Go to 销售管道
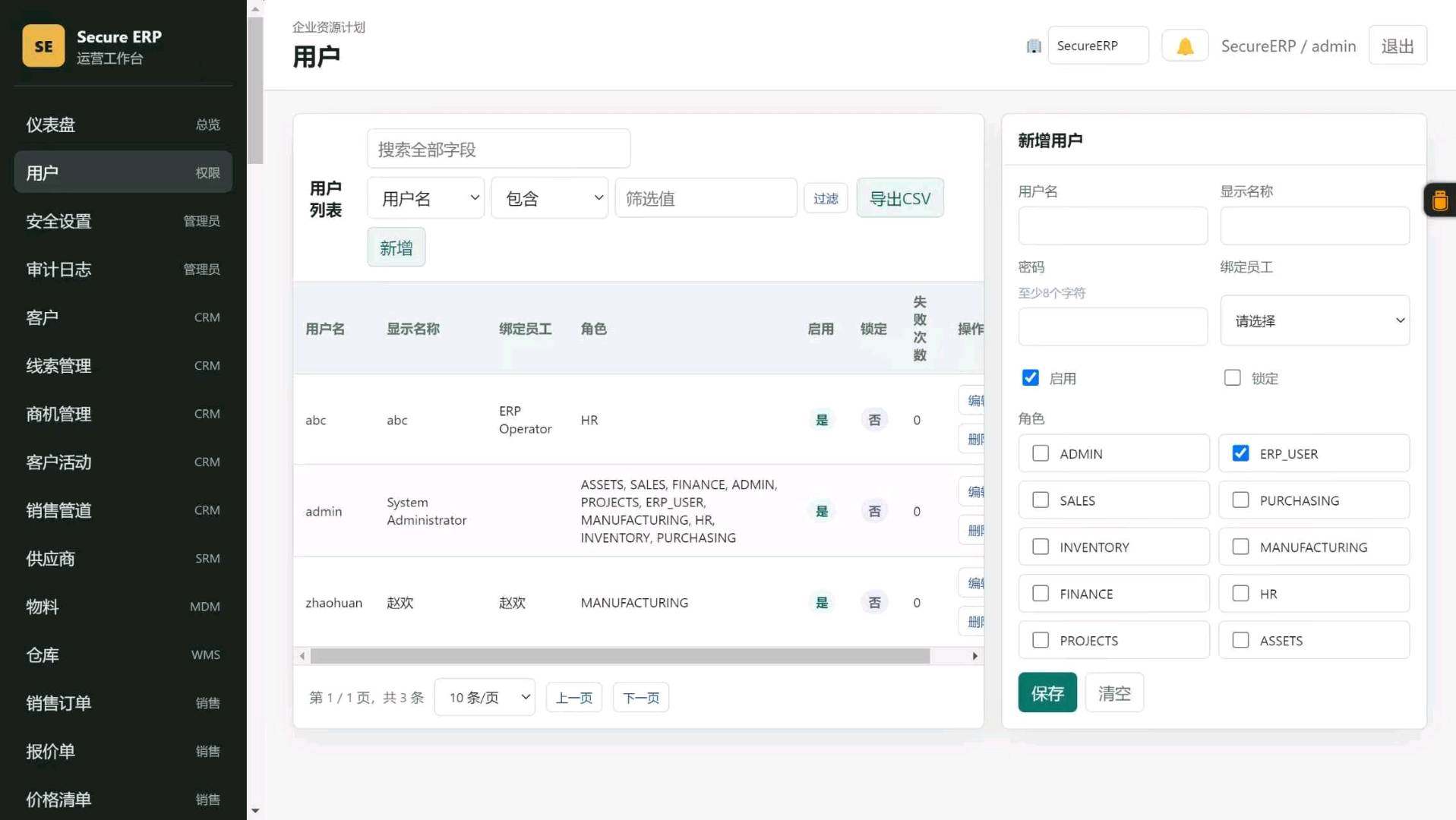Screen dimensions: 1456x820 123,510
